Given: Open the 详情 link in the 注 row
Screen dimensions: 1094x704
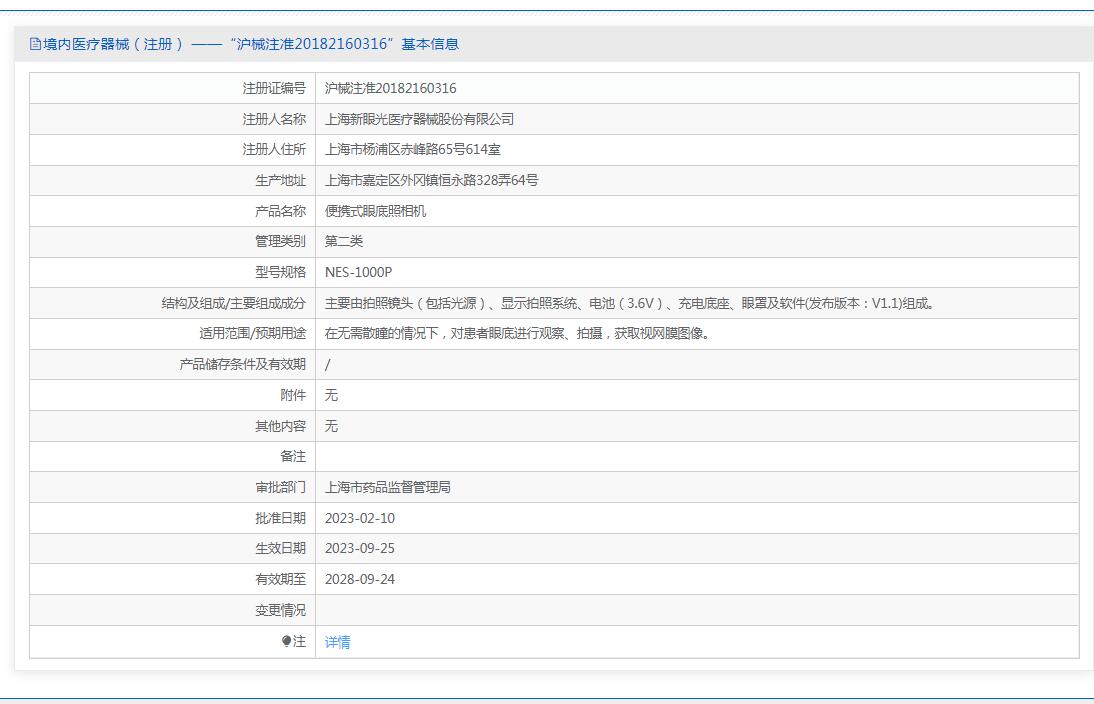Looking at the screenshot, I should [x=338, y=642].
